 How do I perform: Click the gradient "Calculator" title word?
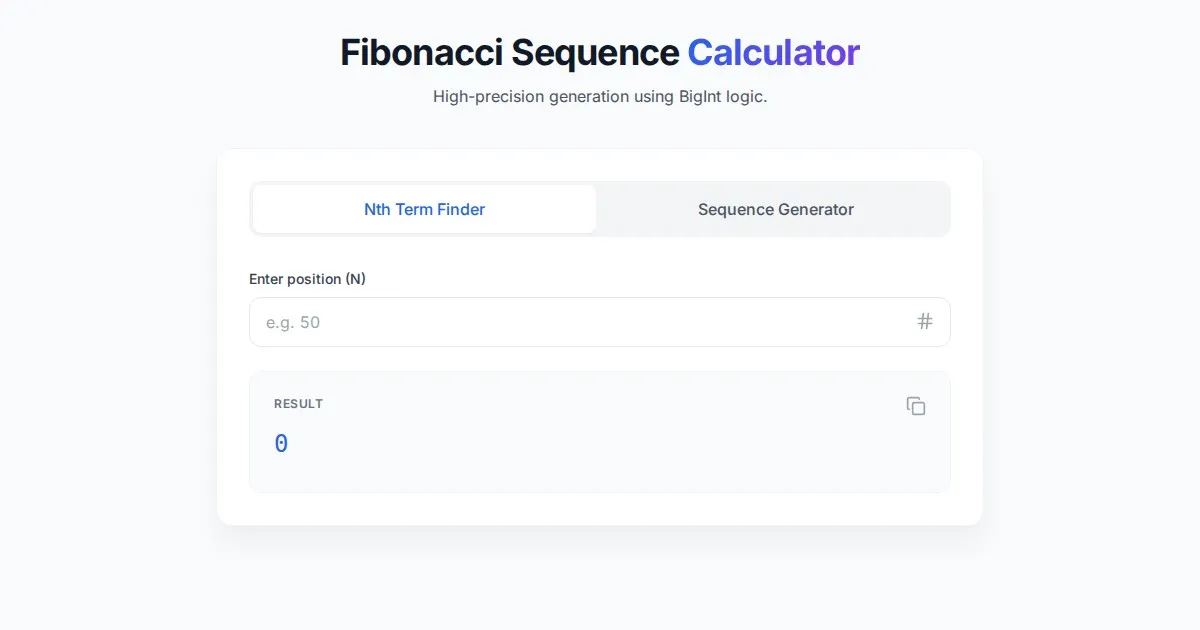pos(773,53)
